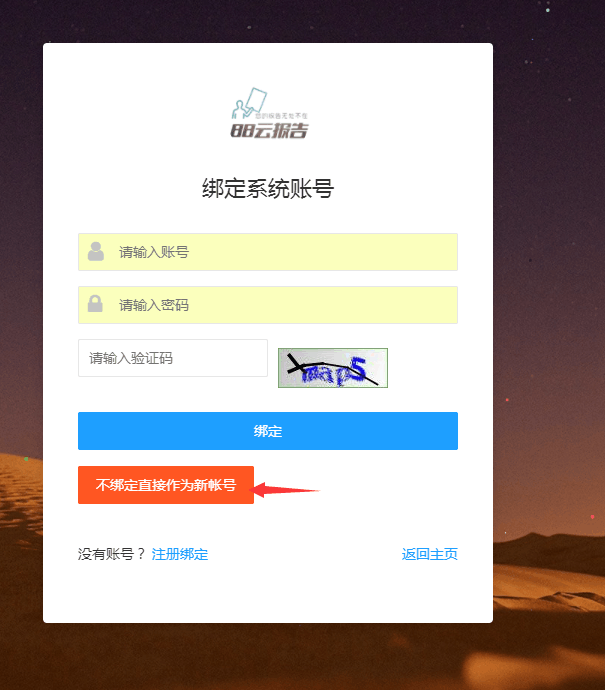Click the small tagline text above 88云报告
605x690 pixels.
click(282, 116)
